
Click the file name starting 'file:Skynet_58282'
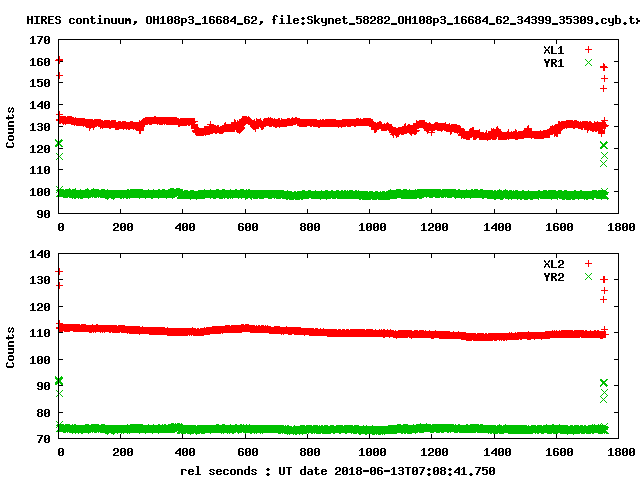click(455, 20)
